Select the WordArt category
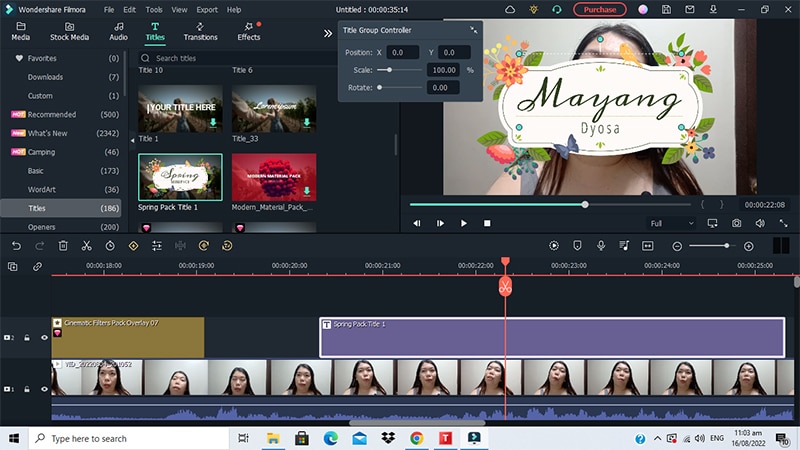 [61, 189]
